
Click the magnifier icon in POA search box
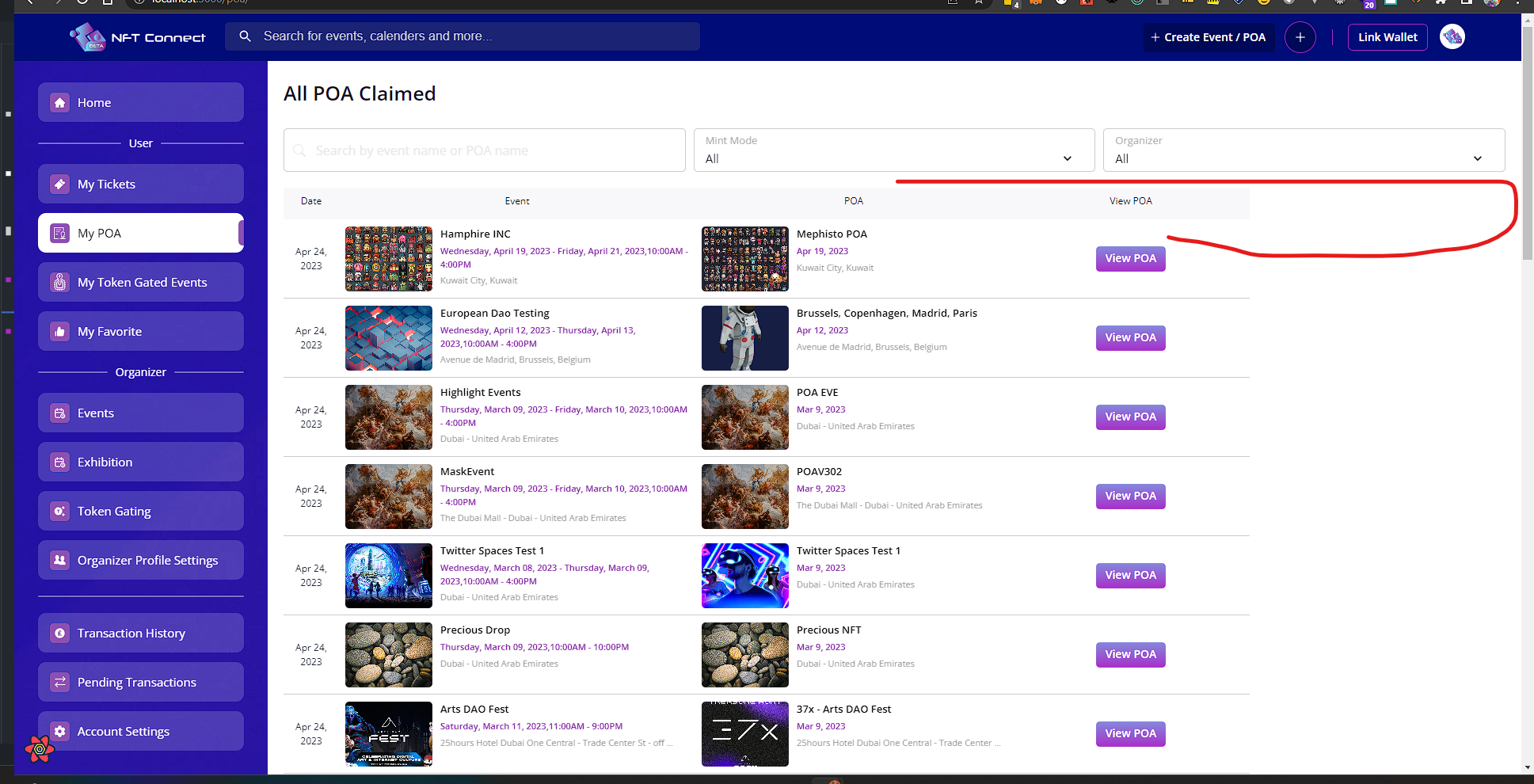coord(300,150)
